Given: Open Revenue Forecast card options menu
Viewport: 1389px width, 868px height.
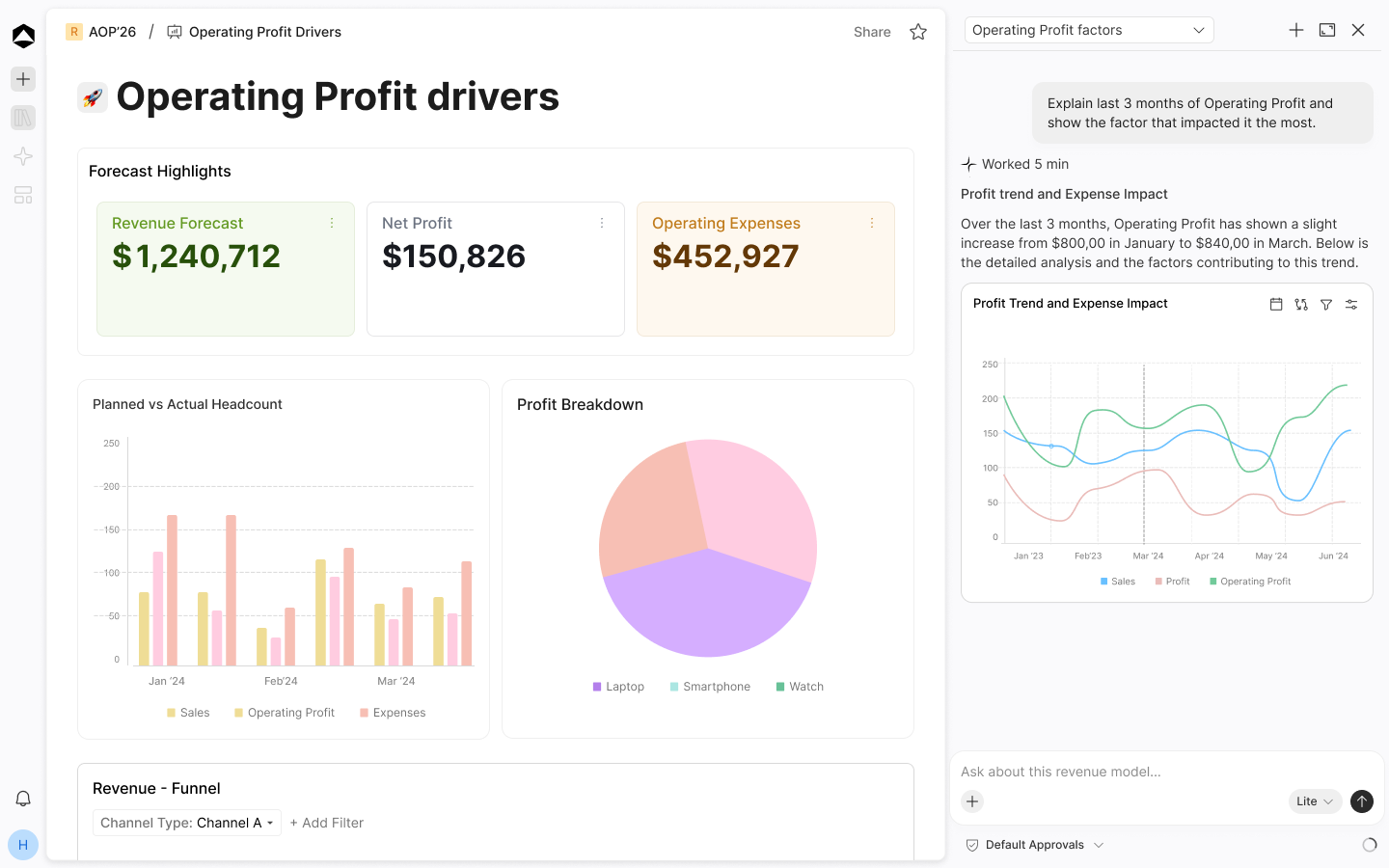Looking at the screenshot, I should click(x=332, y=223).
